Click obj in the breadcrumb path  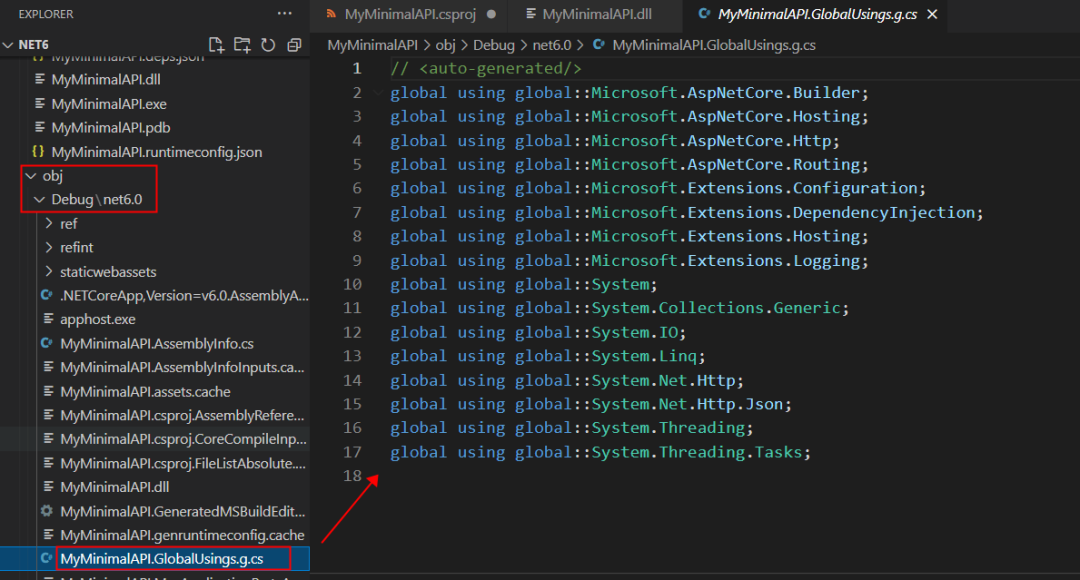pos(446,45)
